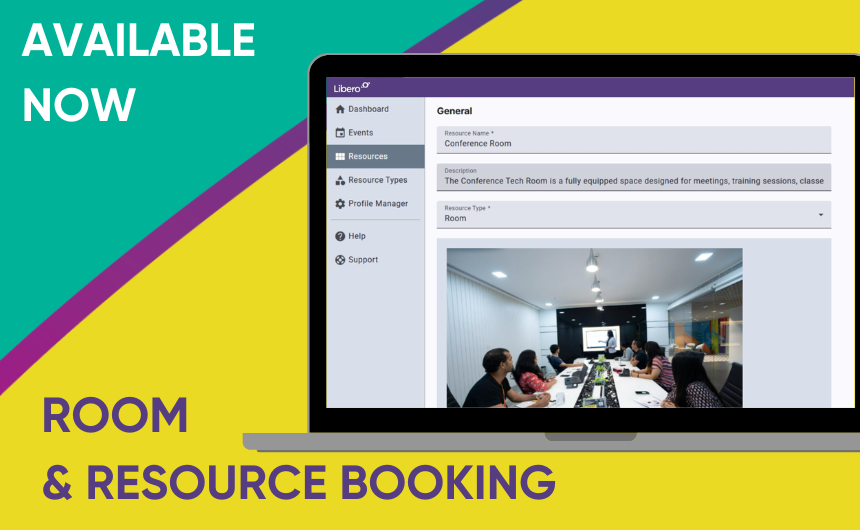860x530 pixels.
Task: Open the Resource Types text label
Action: point(378,181)
